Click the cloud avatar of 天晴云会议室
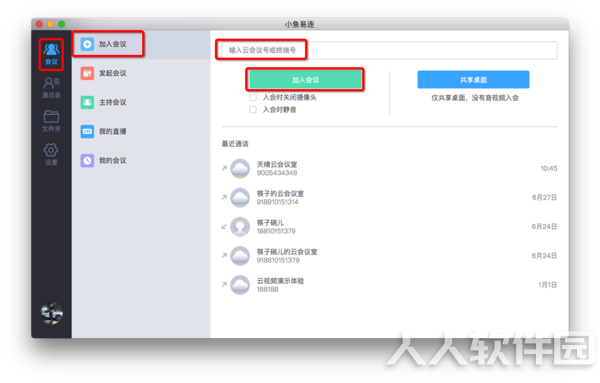The width and height of the screenshot is (600, 383). [x=240, y=168]
